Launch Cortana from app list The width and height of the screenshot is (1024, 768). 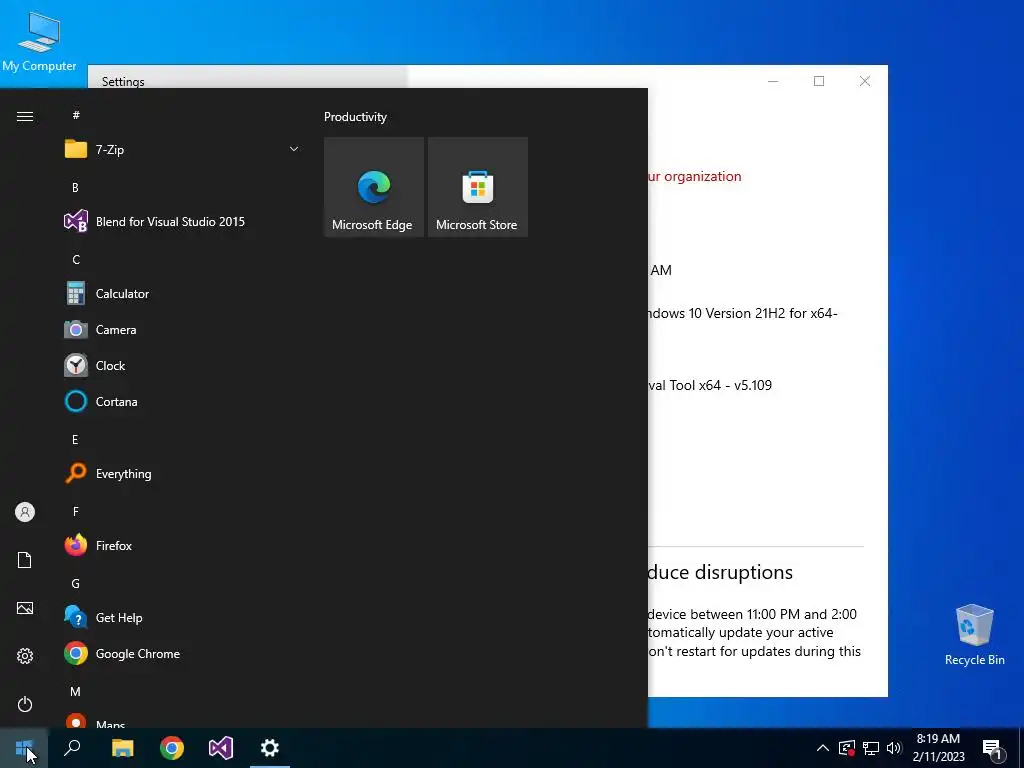182,402
